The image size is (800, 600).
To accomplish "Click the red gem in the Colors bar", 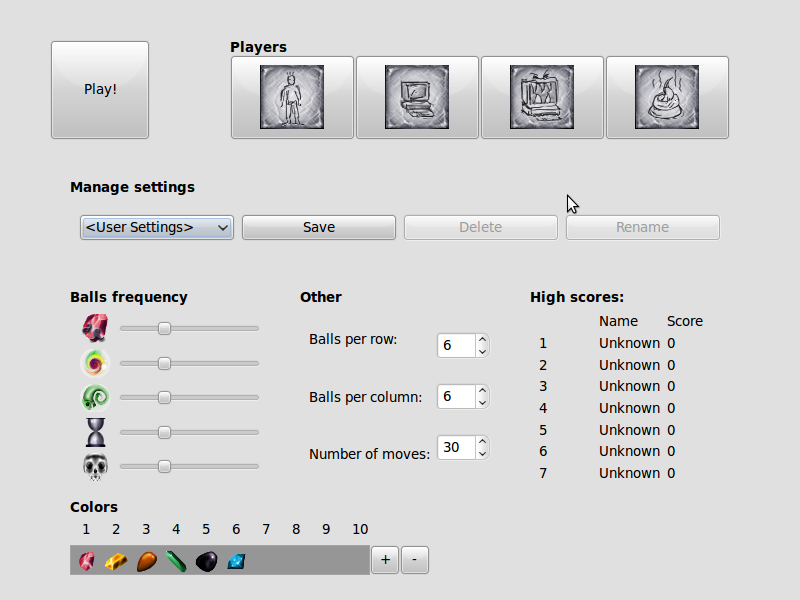I will tap(87, 561).
